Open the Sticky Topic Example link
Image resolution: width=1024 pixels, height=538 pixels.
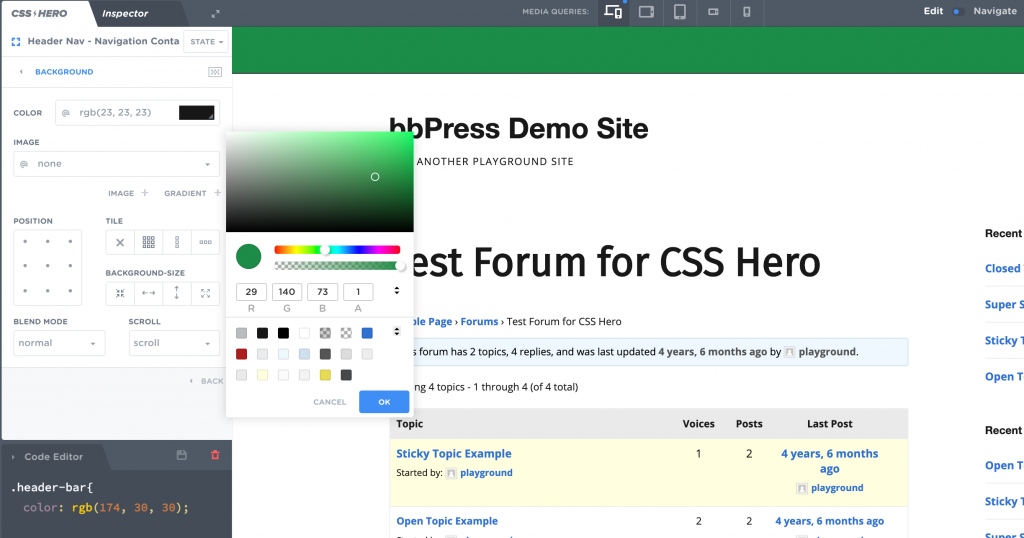click(454, 453)
